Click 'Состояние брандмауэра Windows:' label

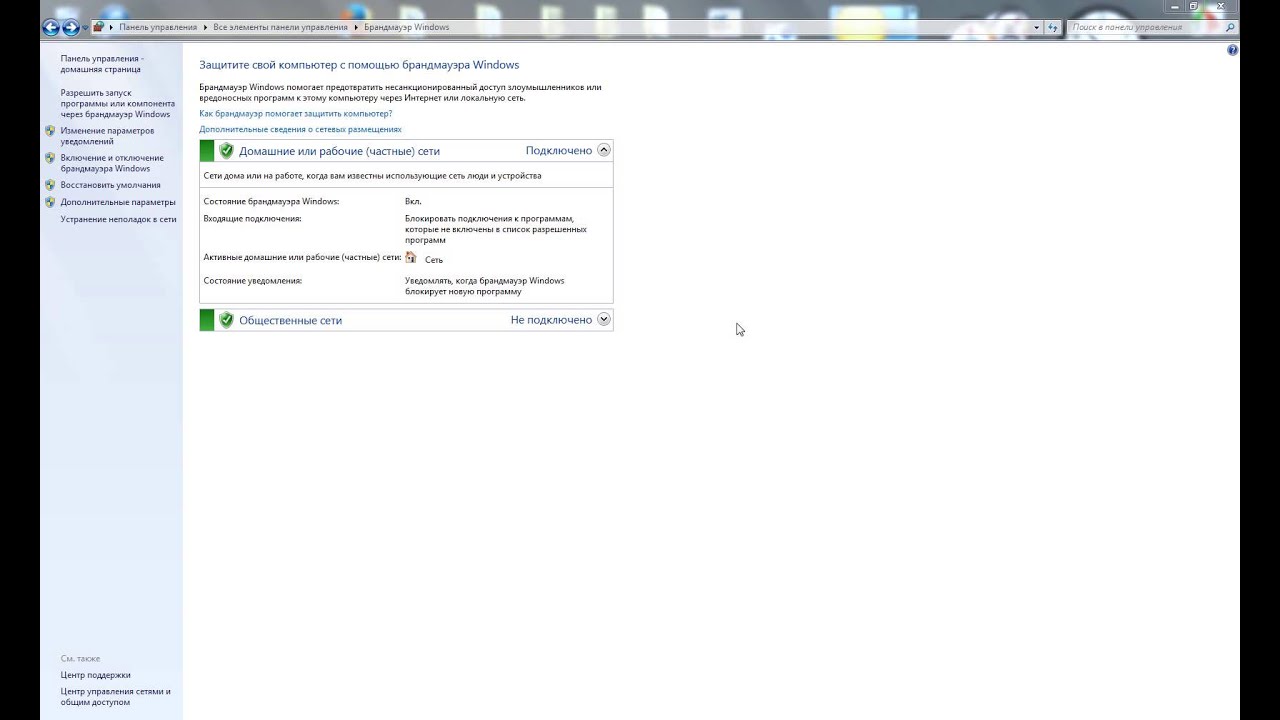coord(271,202)
